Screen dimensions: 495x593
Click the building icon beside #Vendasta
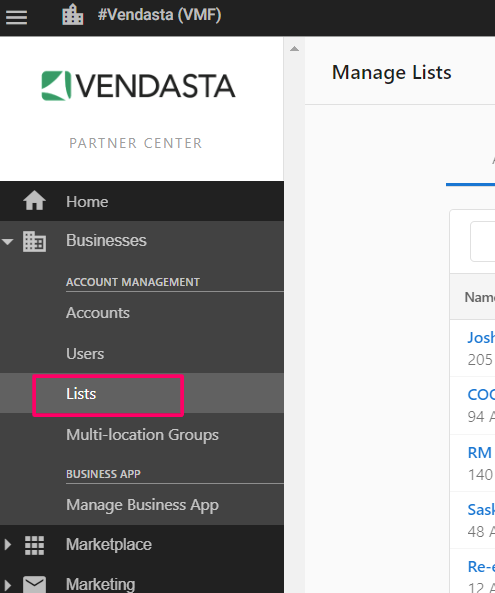(73, 15)
